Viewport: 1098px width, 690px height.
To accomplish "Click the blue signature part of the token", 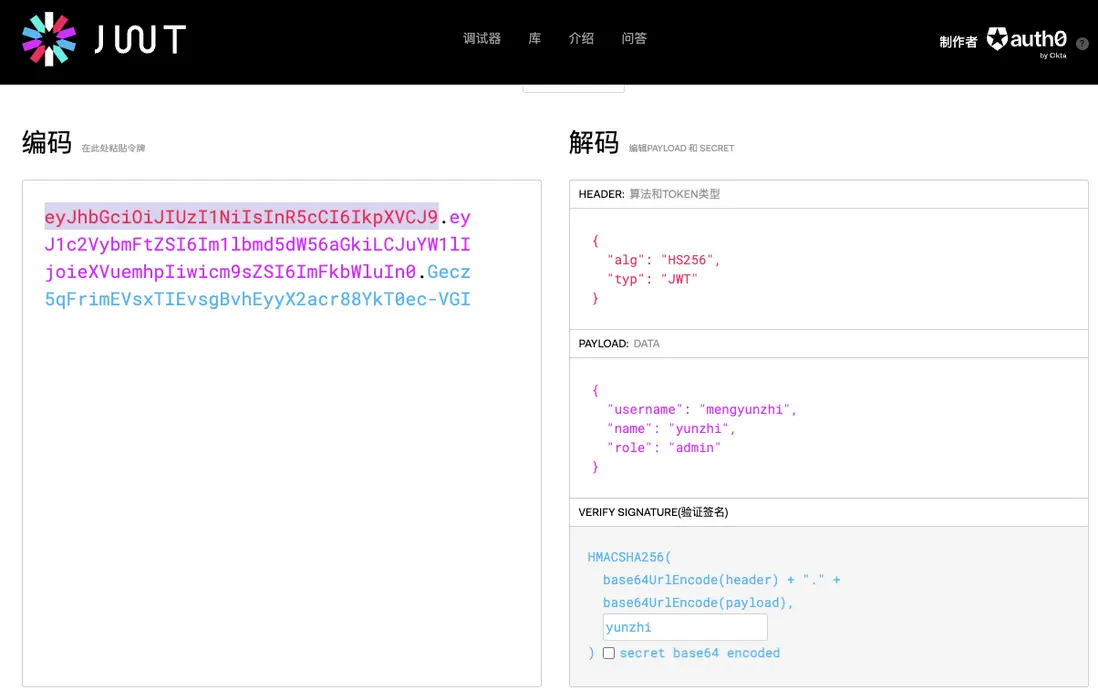I will (x=258, y=299).
